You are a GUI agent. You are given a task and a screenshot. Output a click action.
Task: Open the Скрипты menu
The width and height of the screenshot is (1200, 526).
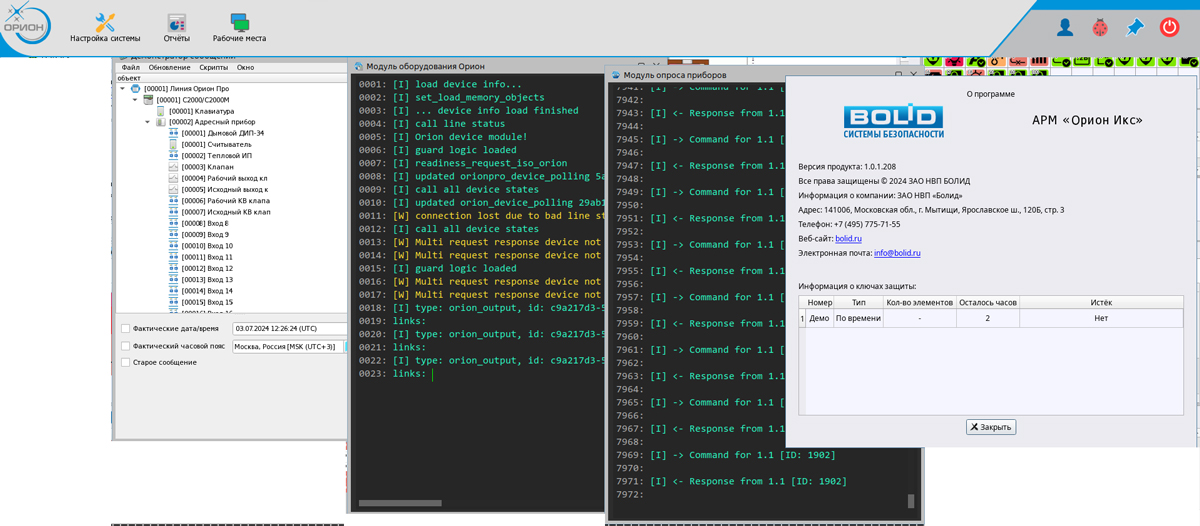point(213,68)
